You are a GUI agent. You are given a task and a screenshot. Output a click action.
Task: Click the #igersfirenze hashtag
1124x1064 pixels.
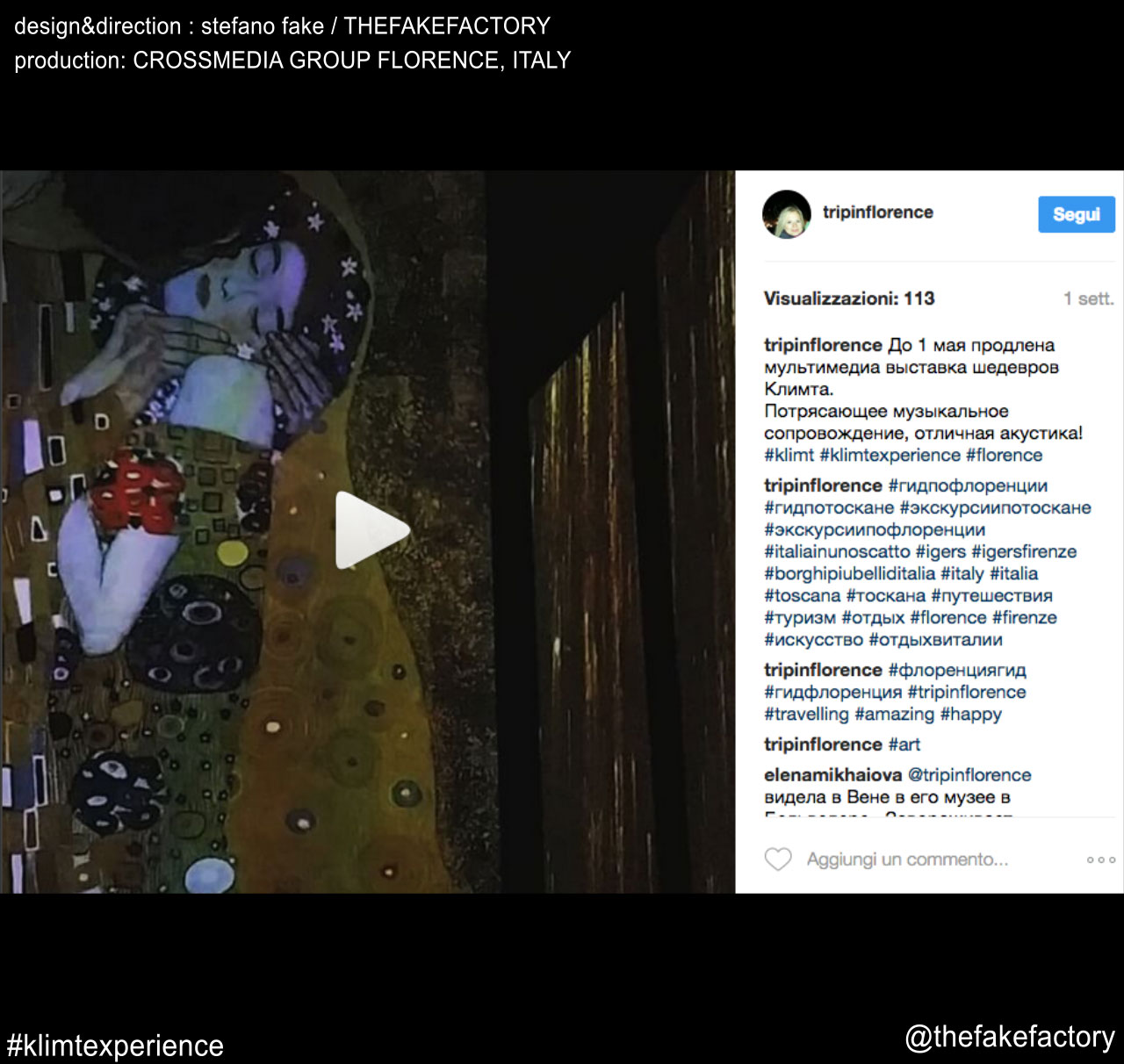(x=1024, y=551)
